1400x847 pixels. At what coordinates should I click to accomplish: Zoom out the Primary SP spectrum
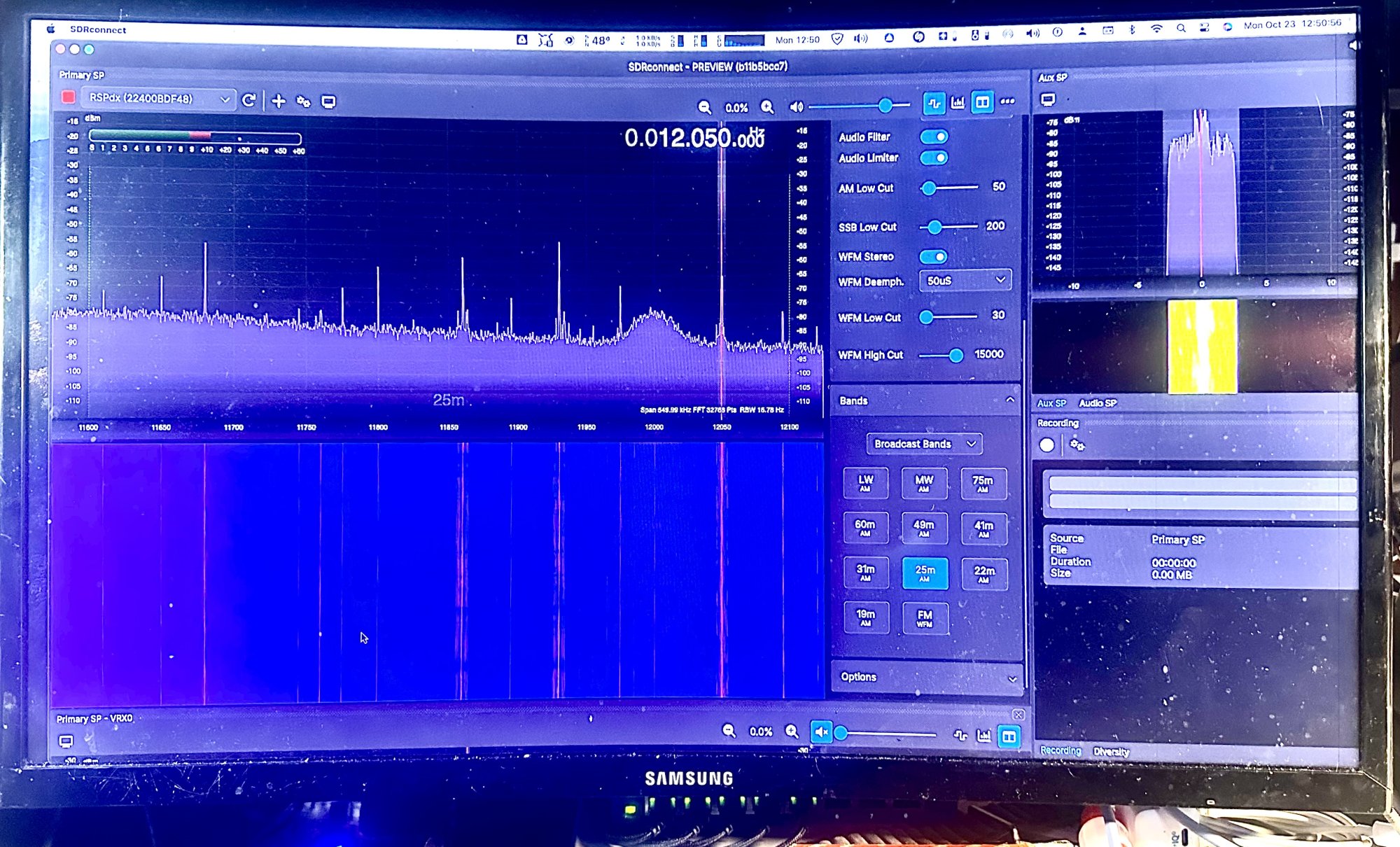pos(704,107)
